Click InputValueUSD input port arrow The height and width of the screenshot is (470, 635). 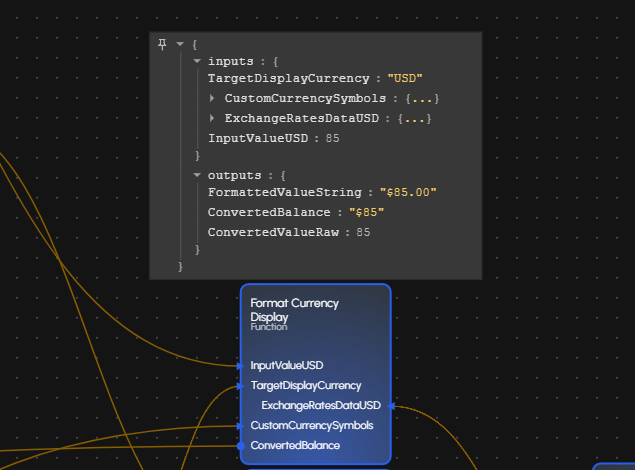click(x=241, y=366)
